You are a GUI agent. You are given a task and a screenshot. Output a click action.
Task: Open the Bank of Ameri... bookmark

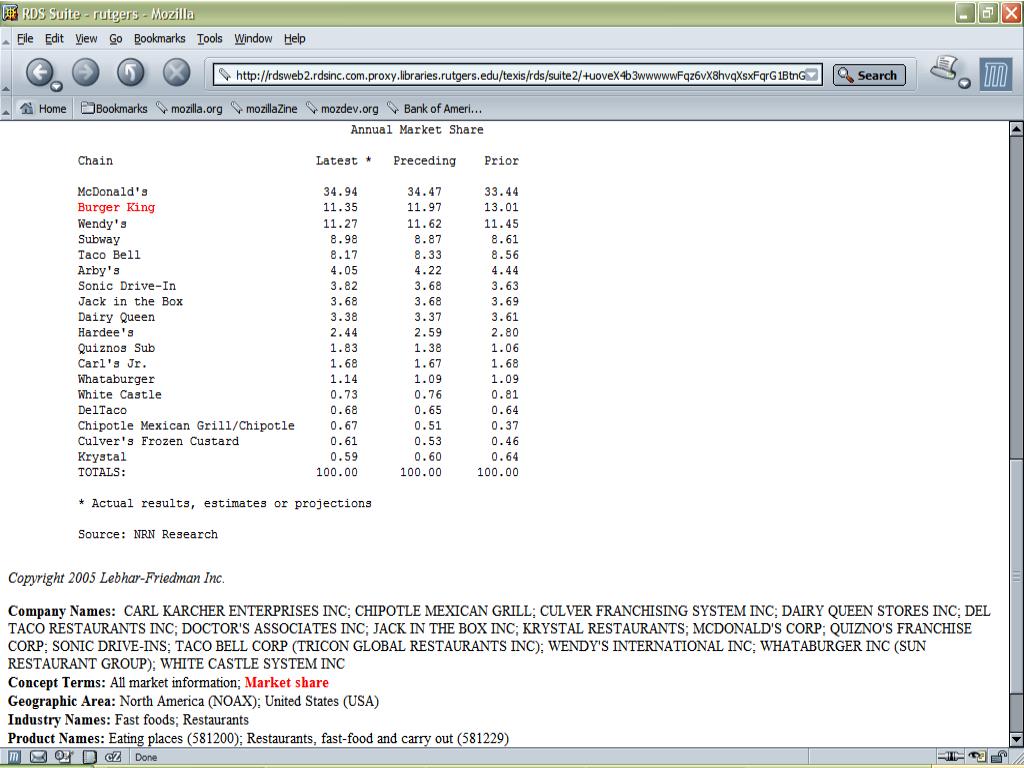click(x=434, y=108)
